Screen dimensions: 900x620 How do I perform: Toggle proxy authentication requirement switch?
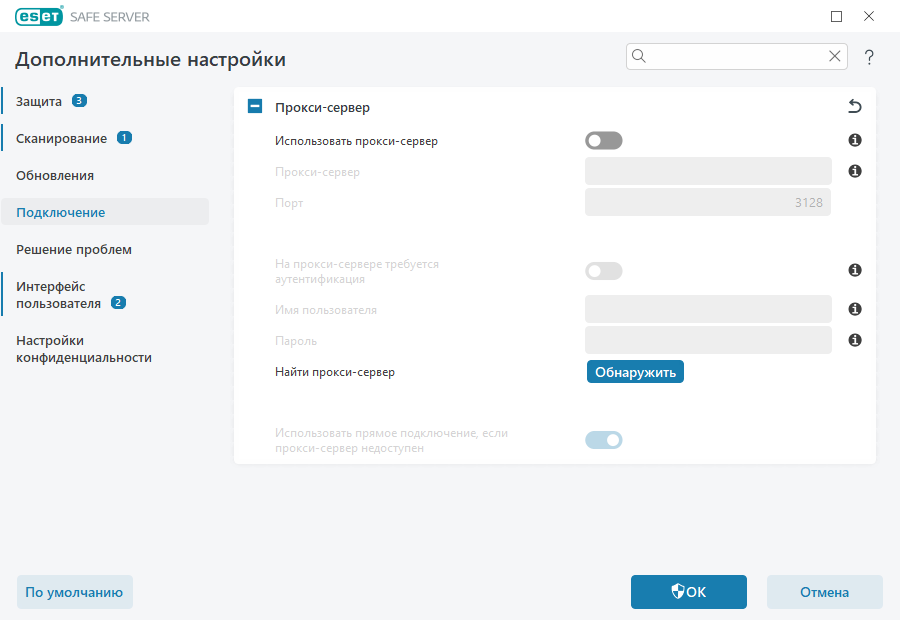[x=603, y=270]
